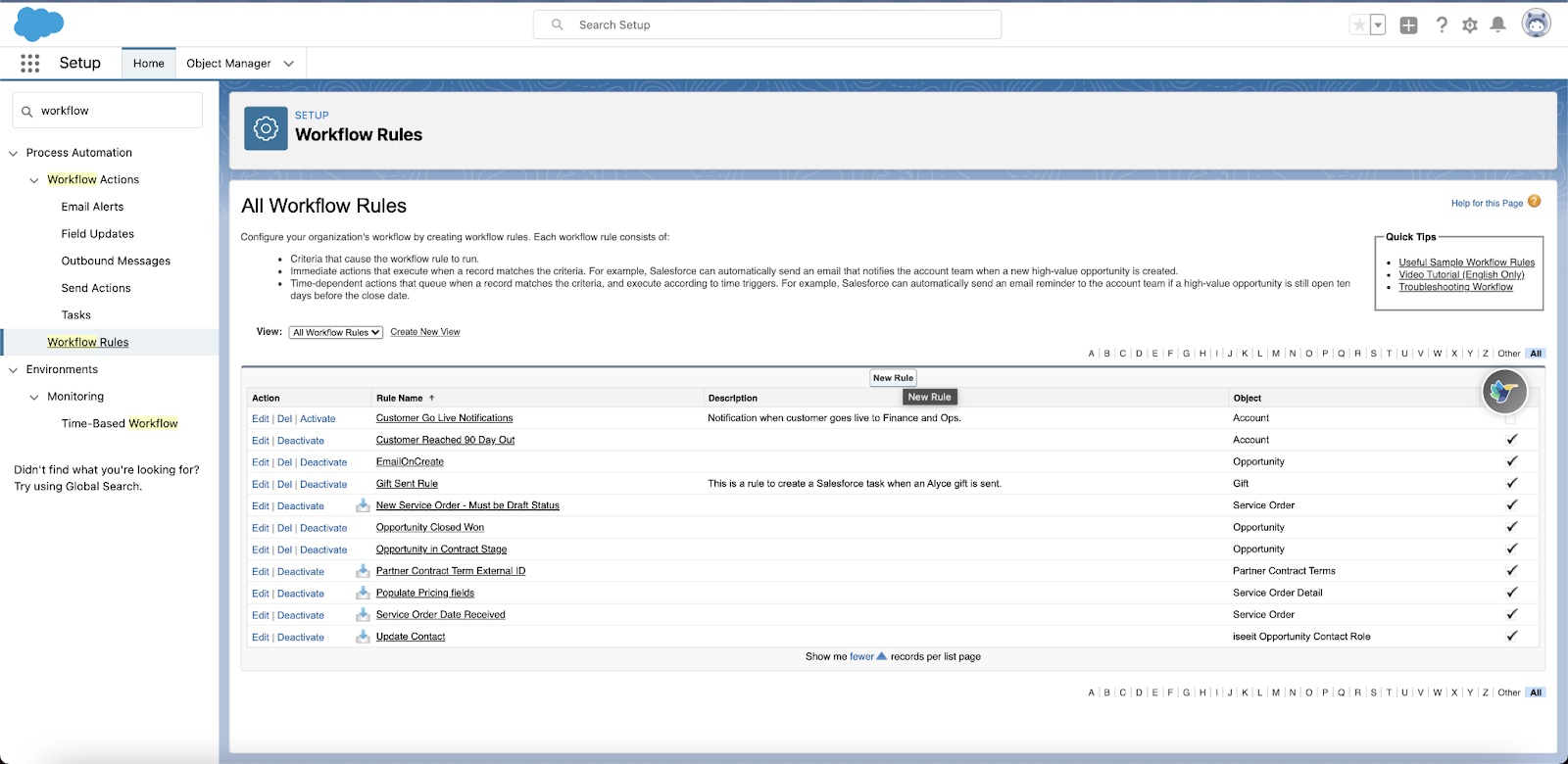Click the Help for this Page question icon
Screen dimensions: 1568x764
click(x=1535, y=201)
